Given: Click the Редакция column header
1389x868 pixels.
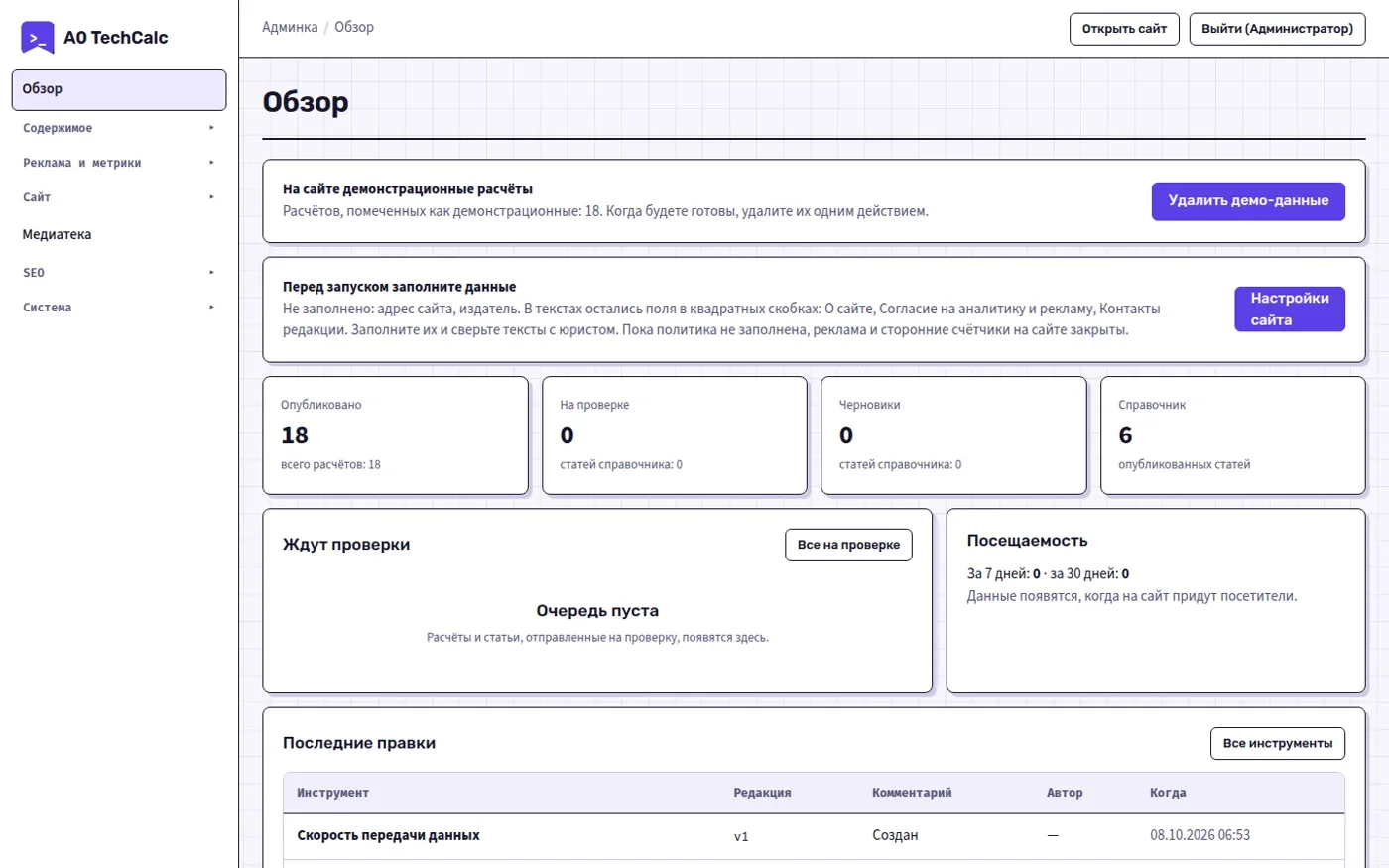Looking at the screenshot, I should (x=762, y=793).
